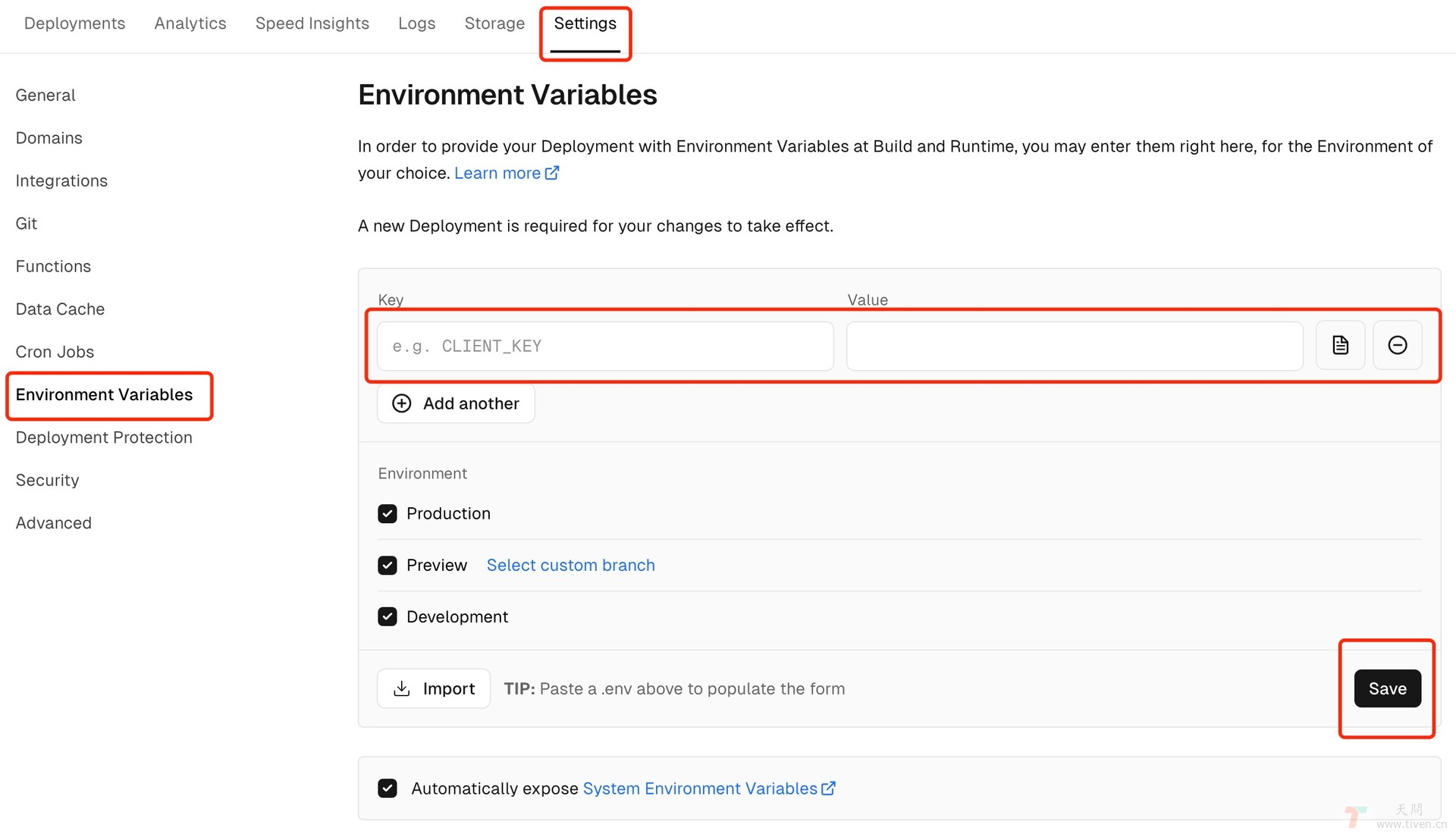Open Logs tab
The image size is (1456, 837).
pyautogui.click(x=417, y=22)
